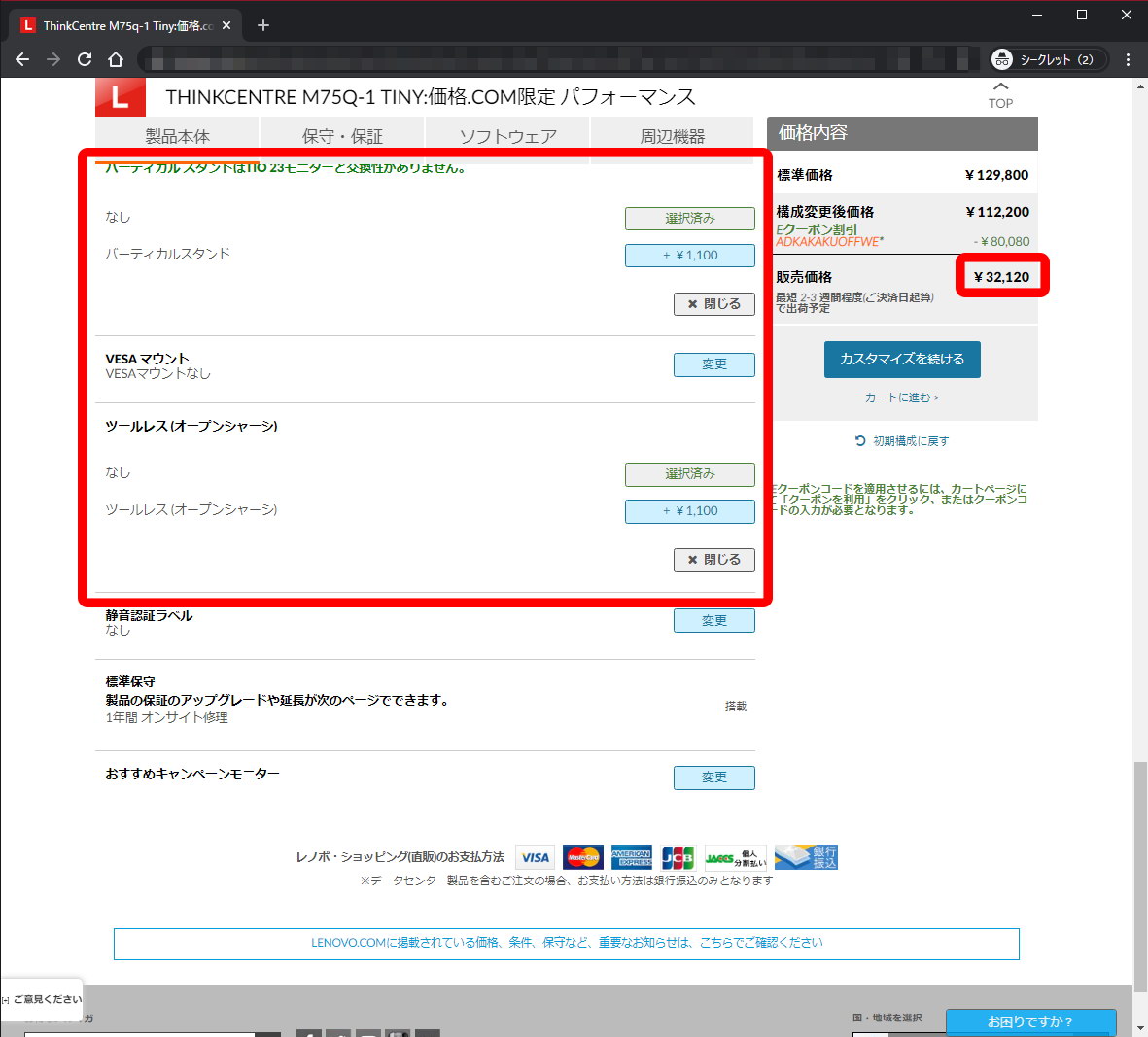Image resolution: width=1148 pixels, height=1037 pixels.
Task: Select the 構成変更後価格 amount ¥112,200
Action: [997, 212]
